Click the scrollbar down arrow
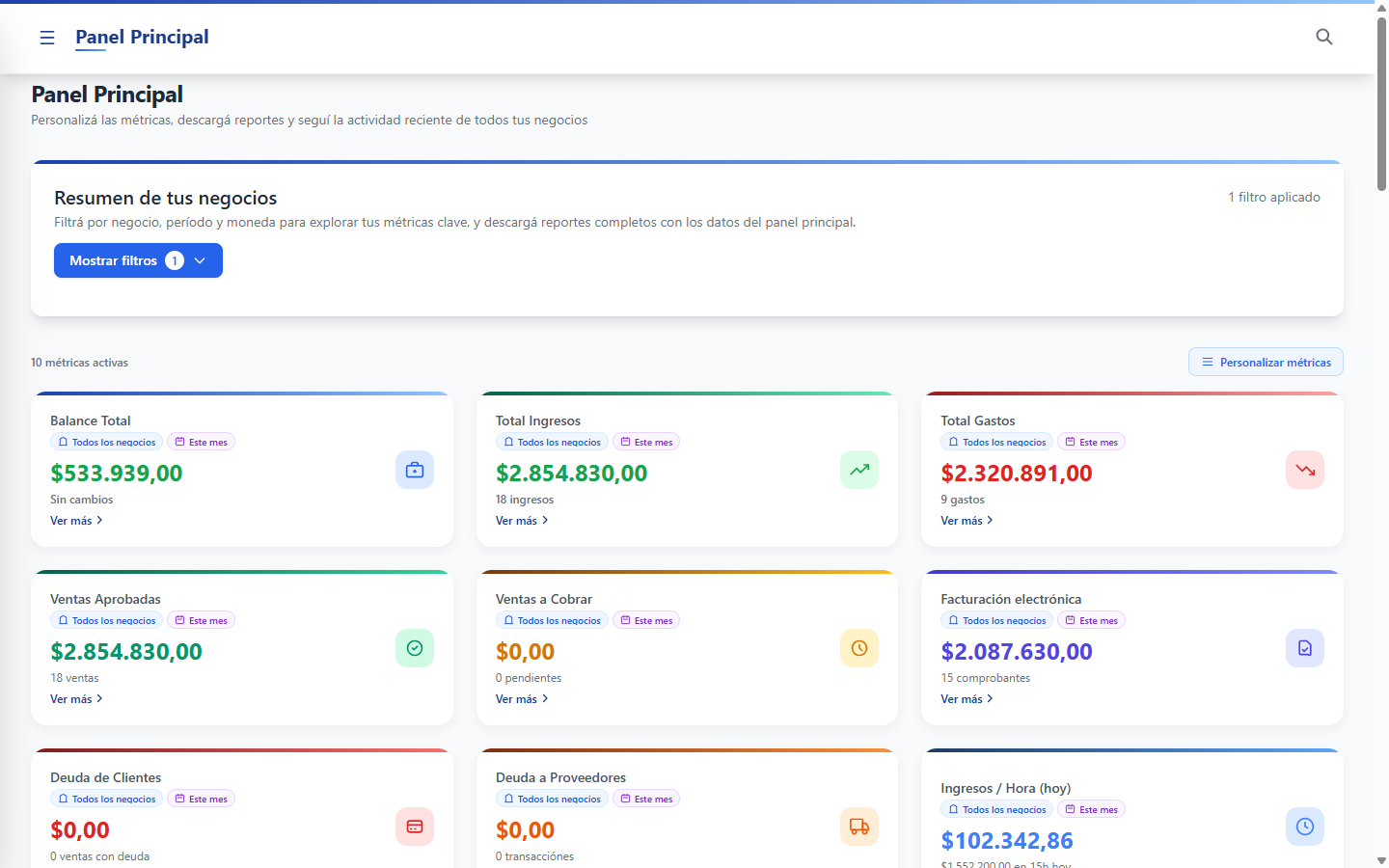 click(1381, 860)
